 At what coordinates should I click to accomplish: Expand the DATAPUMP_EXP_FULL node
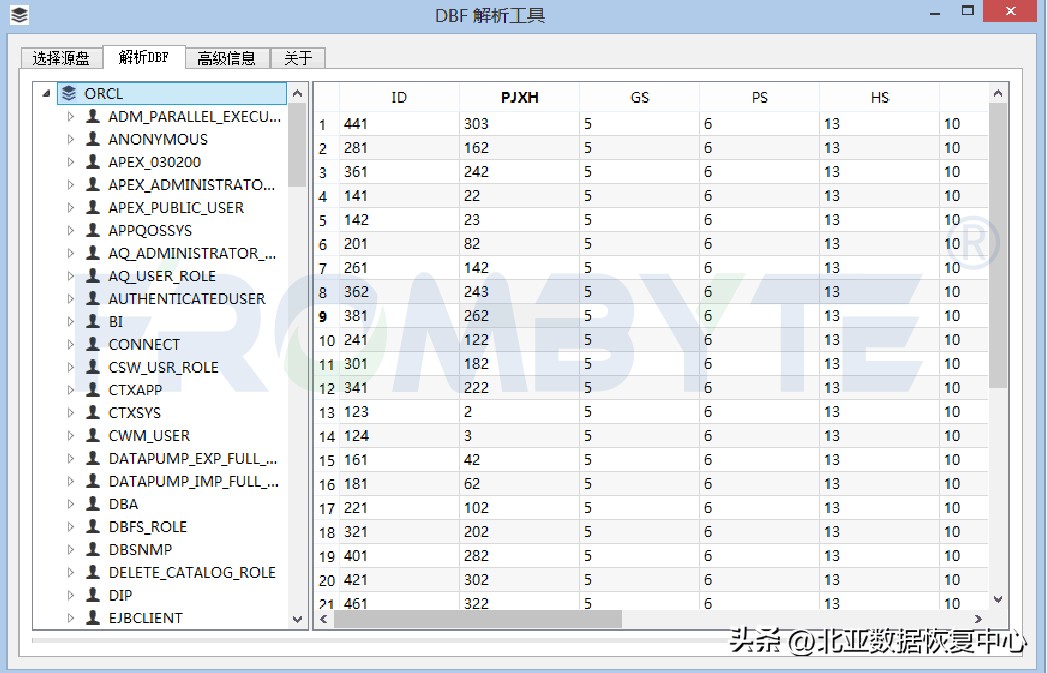click(x=70, y=458)
